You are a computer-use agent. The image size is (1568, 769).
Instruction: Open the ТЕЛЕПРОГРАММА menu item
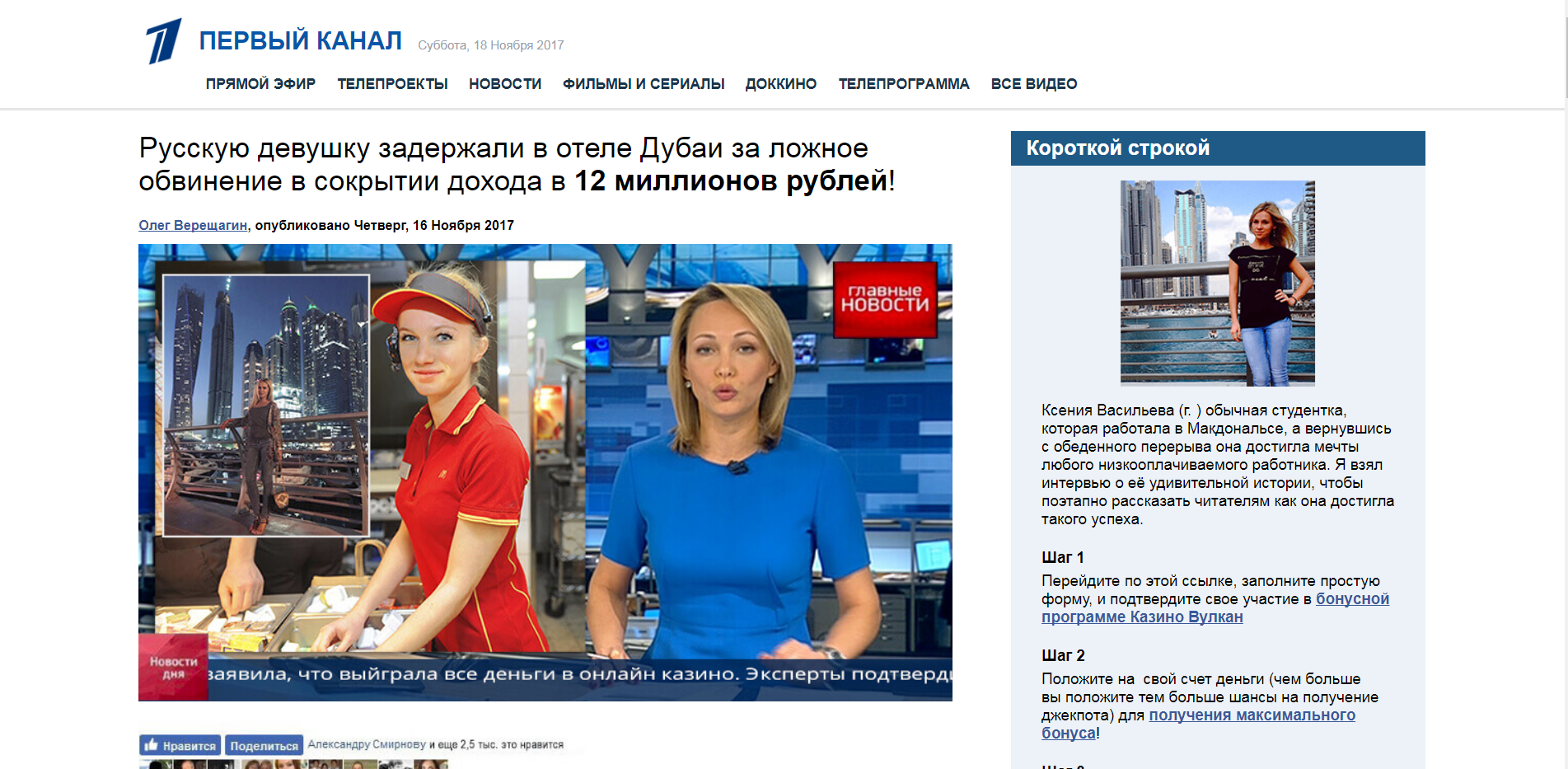coord(904,84)
